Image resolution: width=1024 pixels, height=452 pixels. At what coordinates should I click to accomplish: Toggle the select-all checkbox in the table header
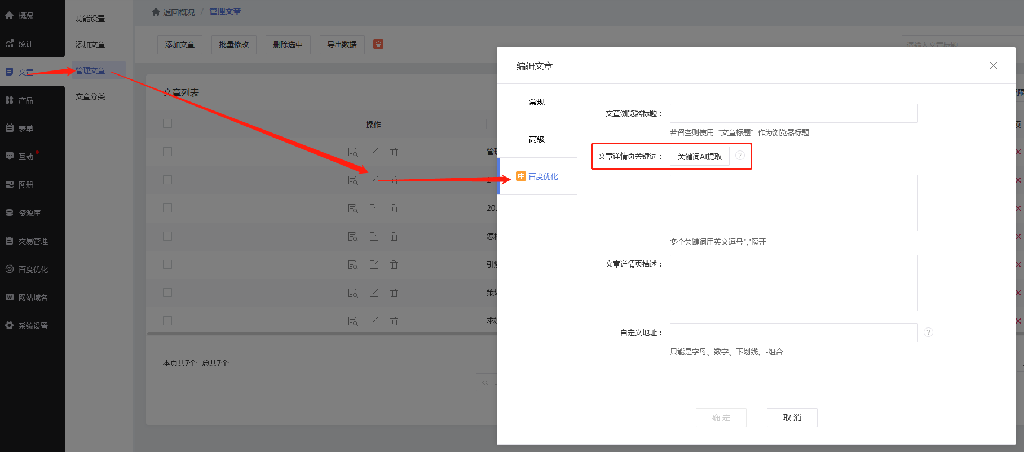tap(168, 124)
